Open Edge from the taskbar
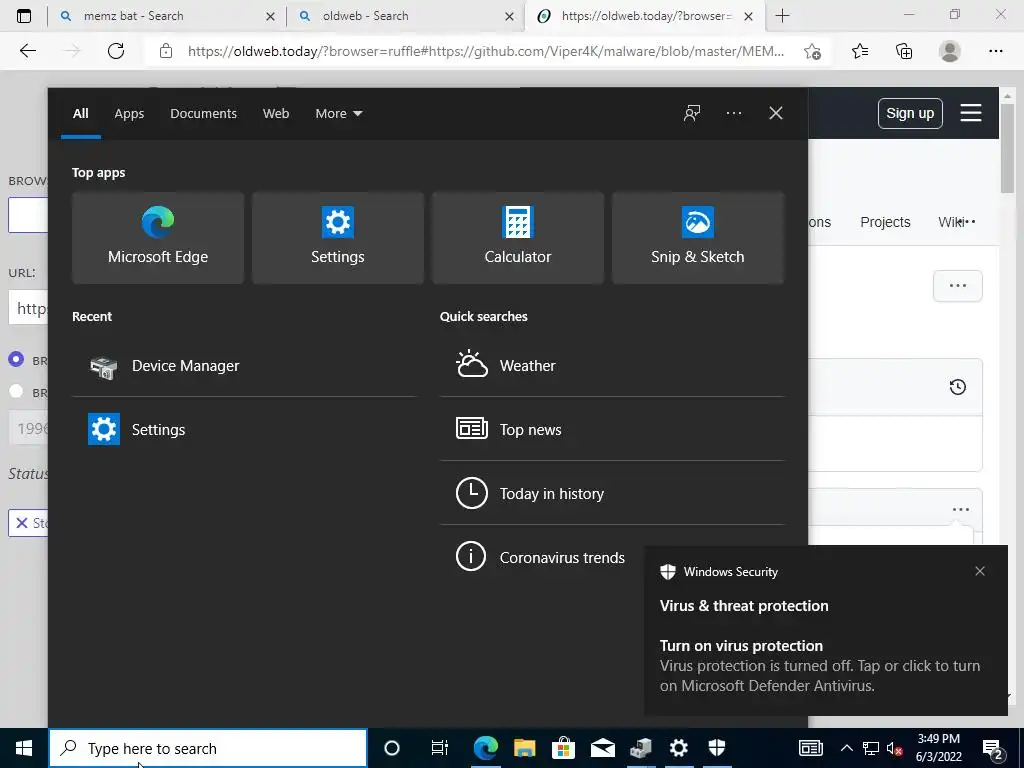Viewport: 1024px width, 768px height. 486,748
